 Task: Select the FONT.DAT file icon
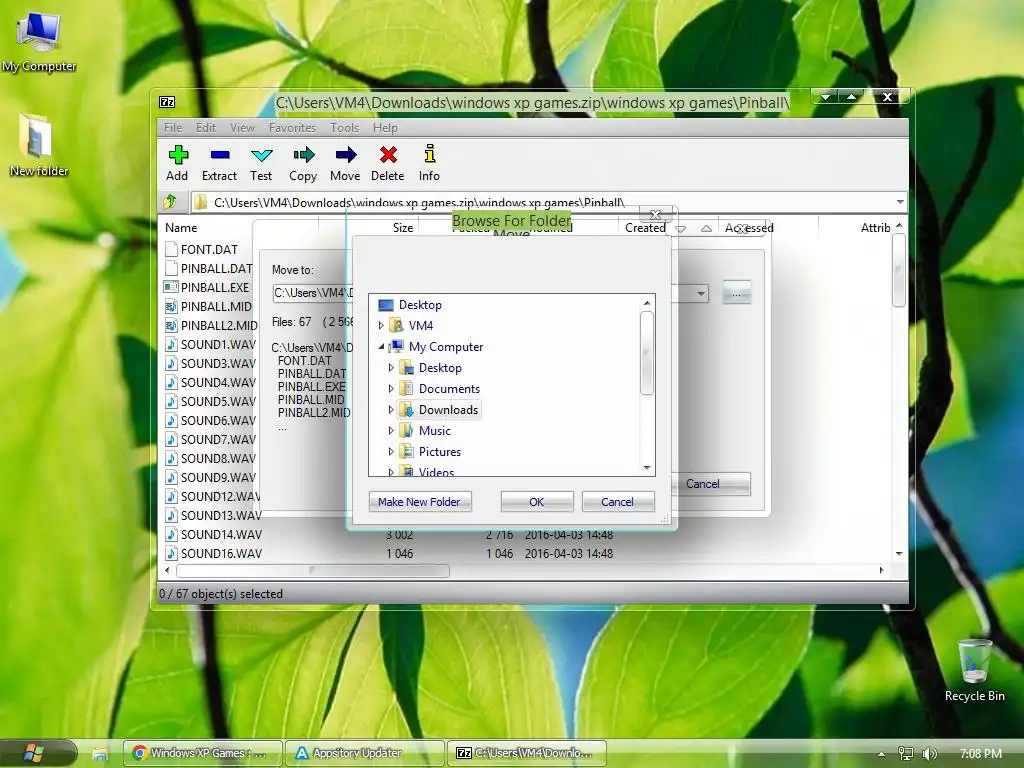(172, 249)
